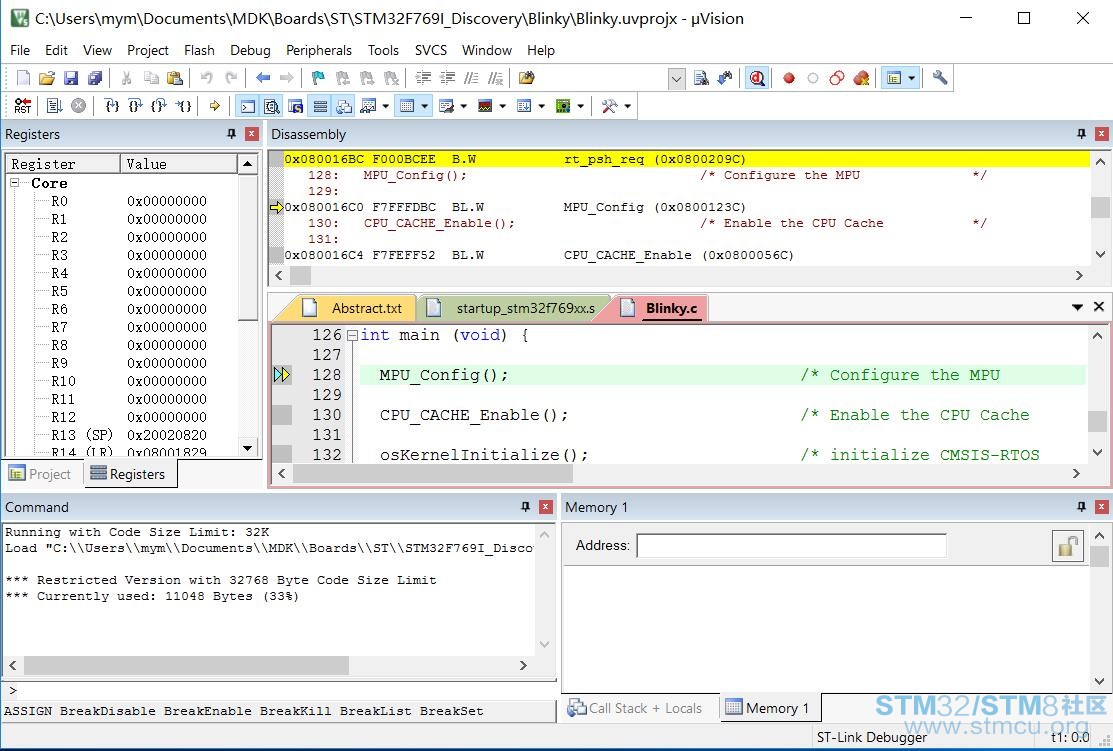Click the Insert Bookmark flag icon
1113x751 pixels.
(x=318, y=78)
